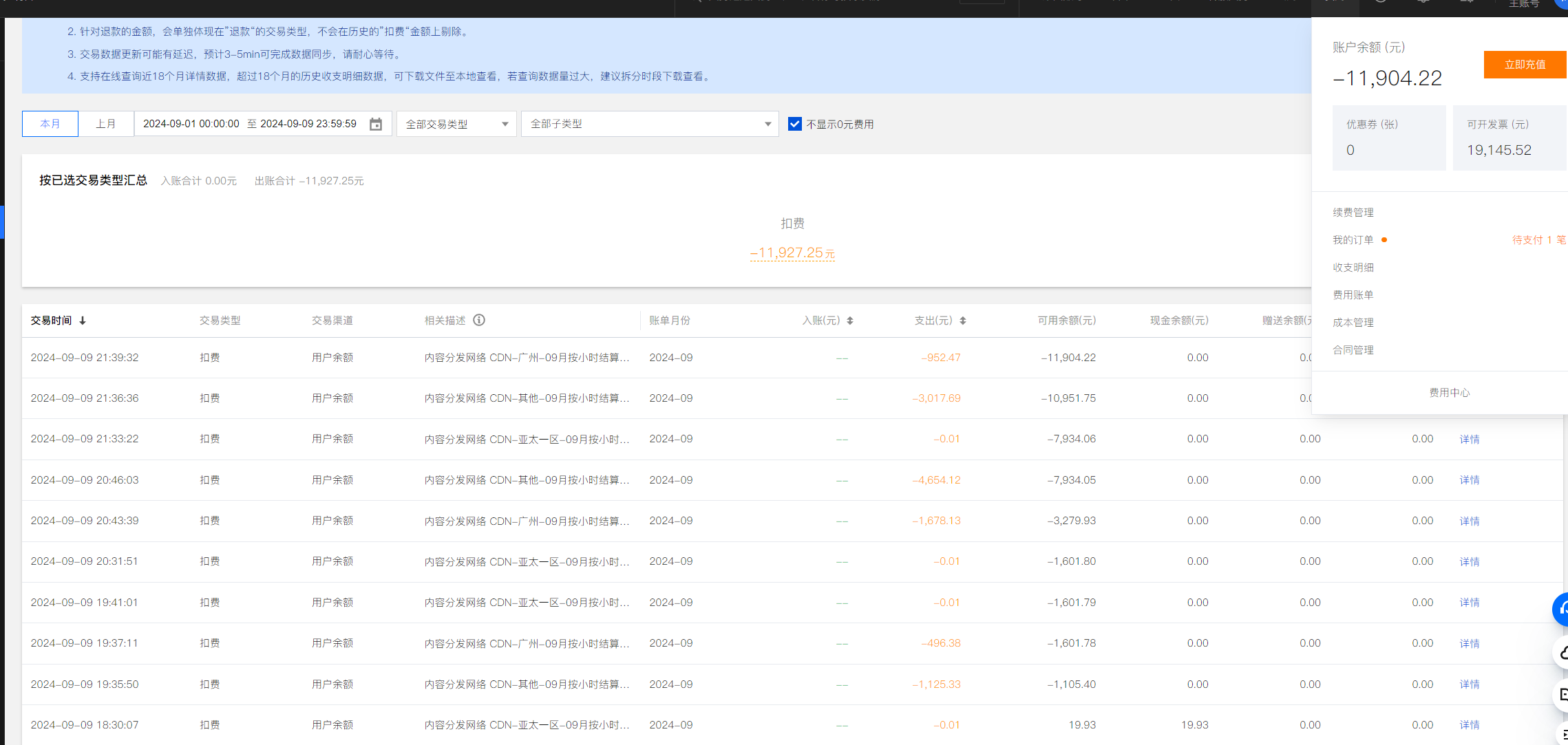Click the 可开发票 card showing 19,145.52
The image size is (1568, 745).
(x=1510, y=138)
